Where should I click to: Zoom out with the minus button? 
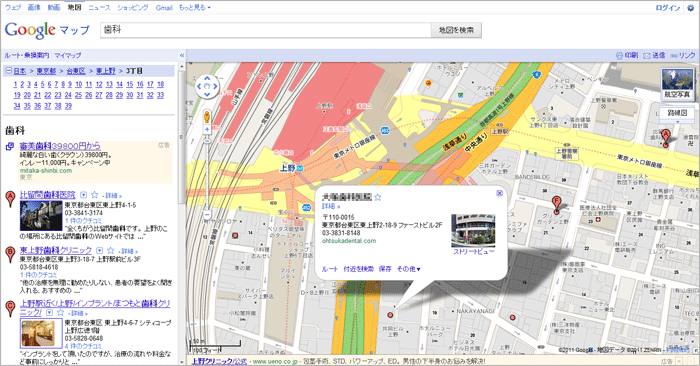coord(207,215)
